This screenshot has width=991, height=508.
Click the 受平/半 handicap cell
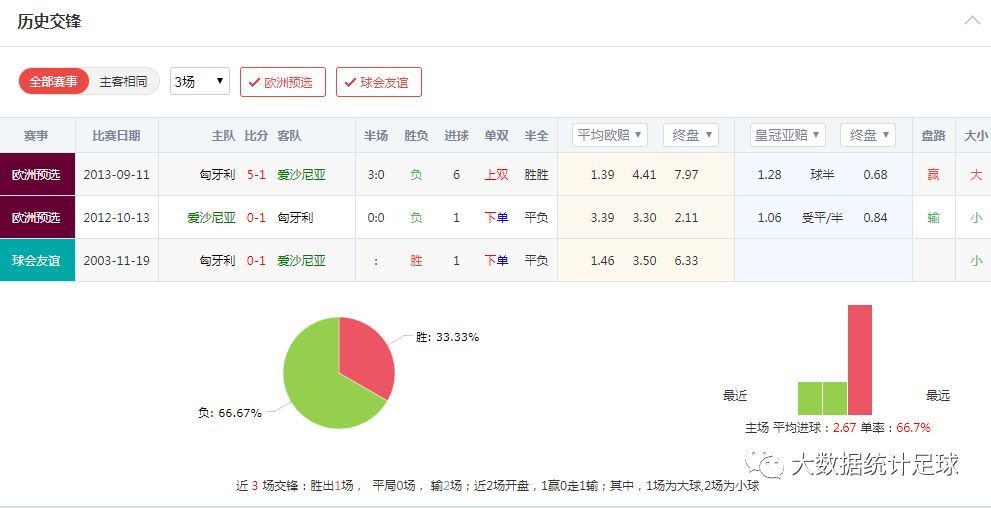click(x=822, y=217)
